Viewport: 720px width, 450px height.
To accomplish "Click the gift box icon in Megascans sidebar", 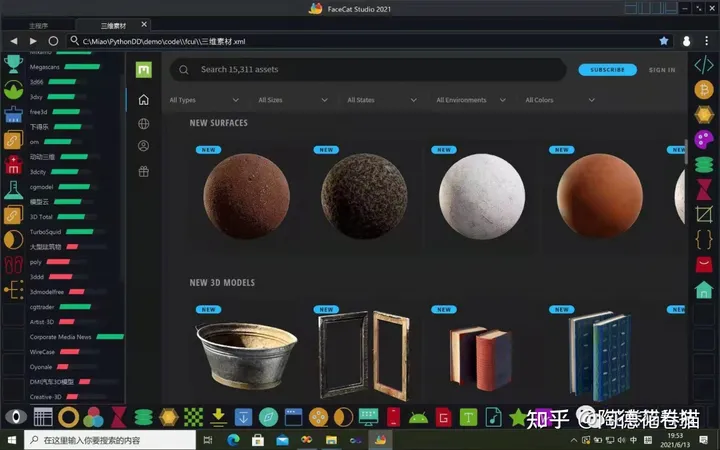I will (x=144, y=171).
